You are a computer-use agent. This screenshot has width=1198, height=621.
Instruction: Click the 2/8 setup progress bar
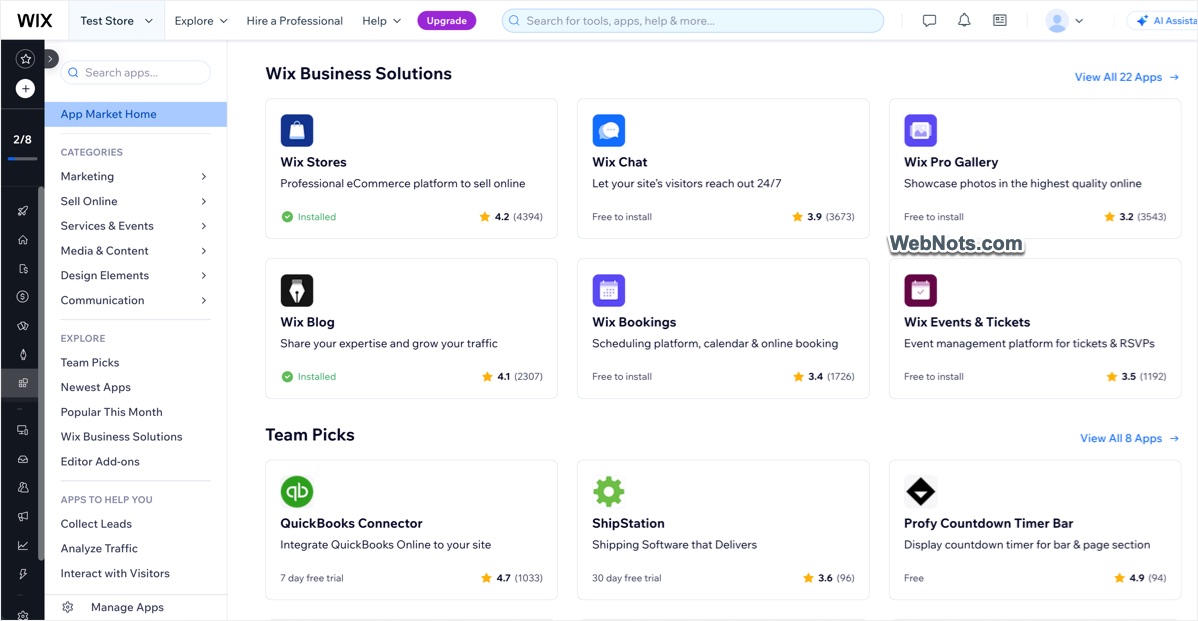coord(23,158)
